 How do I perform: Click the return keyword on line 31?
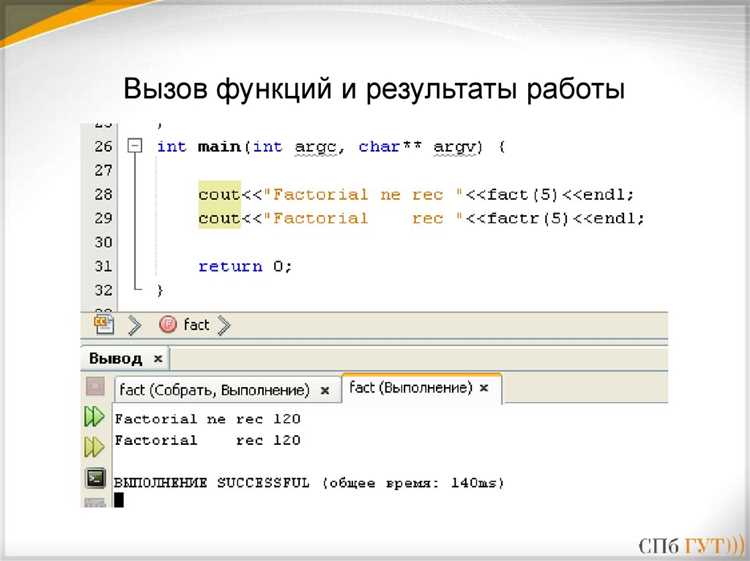click(231, 266)
